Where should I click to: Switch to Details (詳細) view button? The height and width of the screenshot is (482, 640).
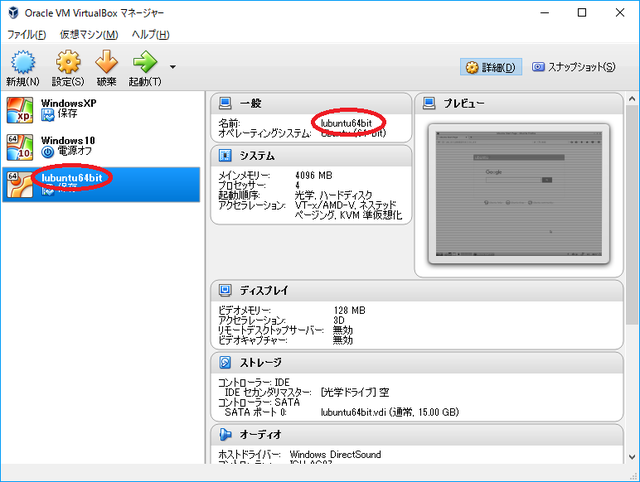[x=490, y=67]
